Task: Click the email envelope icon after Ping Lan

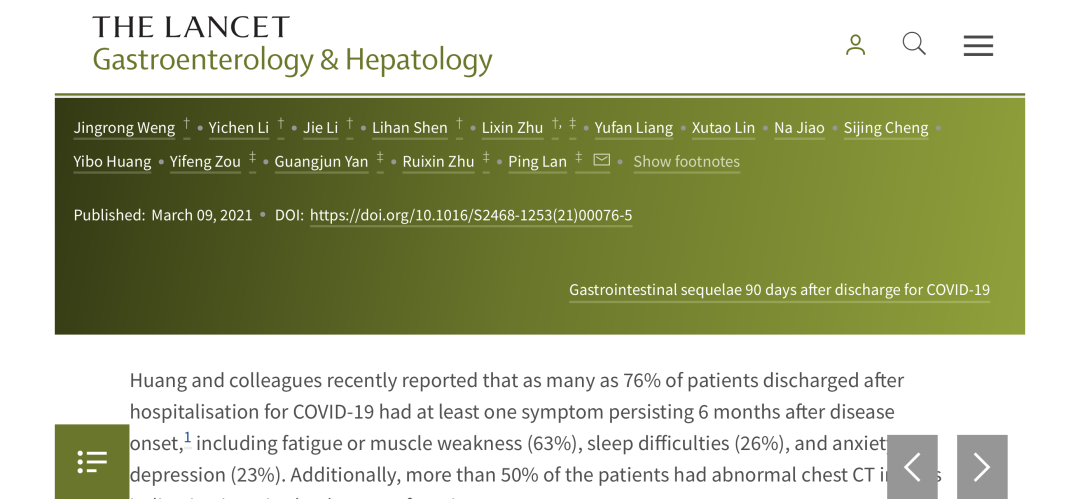Action: point(601,160)
